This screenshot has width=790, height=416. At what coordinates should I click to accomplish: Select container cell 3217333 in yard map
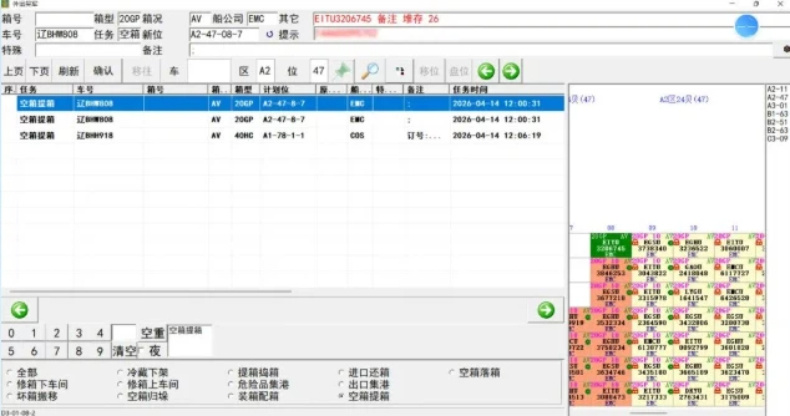click(652, 393)
